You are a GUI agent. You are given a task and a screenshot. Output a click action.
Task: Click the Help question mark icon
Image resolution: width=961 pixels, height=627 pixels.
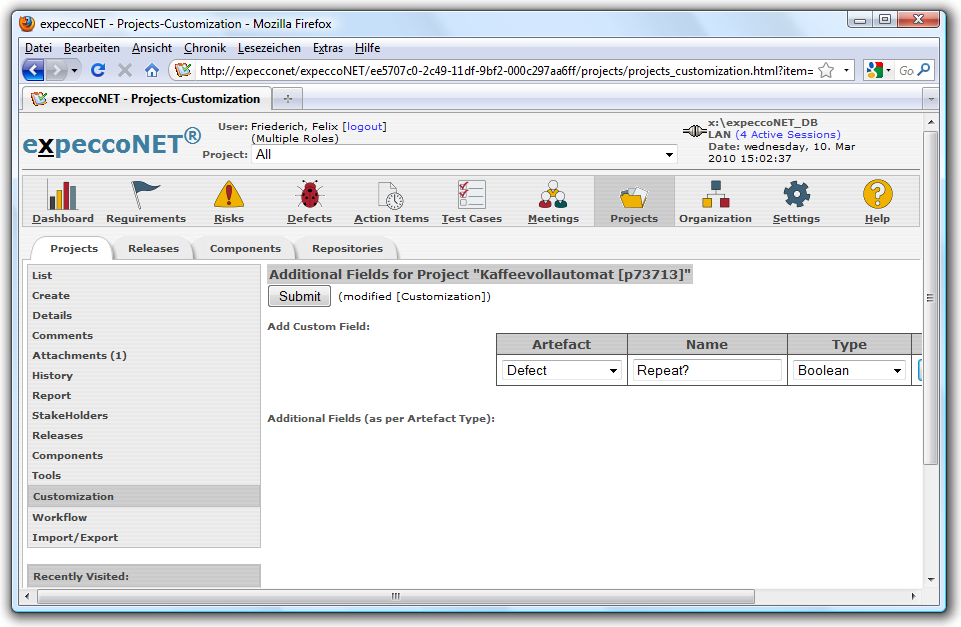(x=877, y=195)
